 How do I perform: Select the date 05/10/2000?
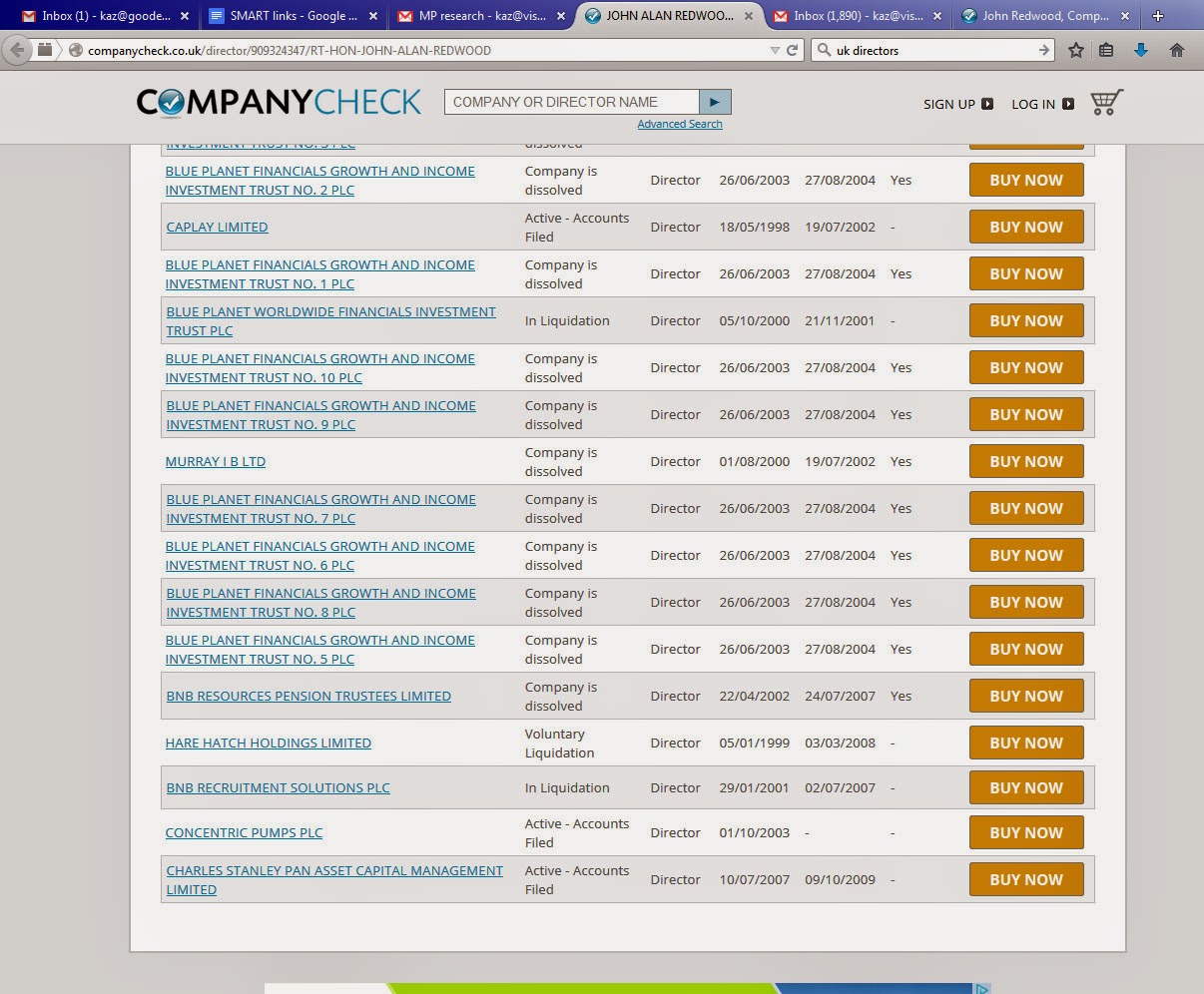754,320
